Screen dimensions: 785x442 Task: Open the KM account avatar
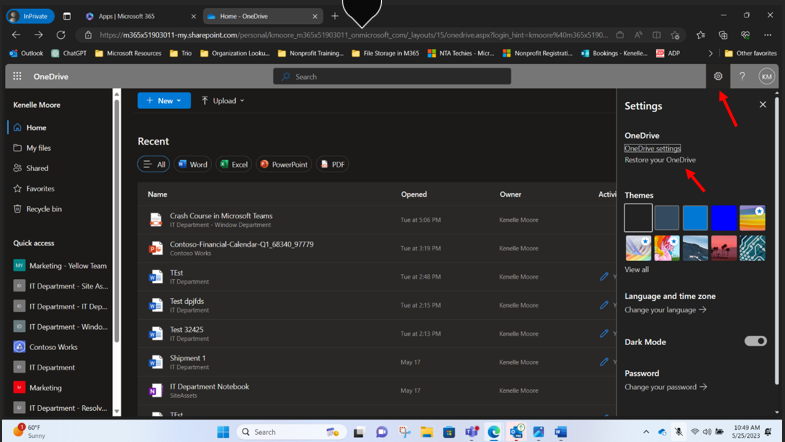point(766,76)
